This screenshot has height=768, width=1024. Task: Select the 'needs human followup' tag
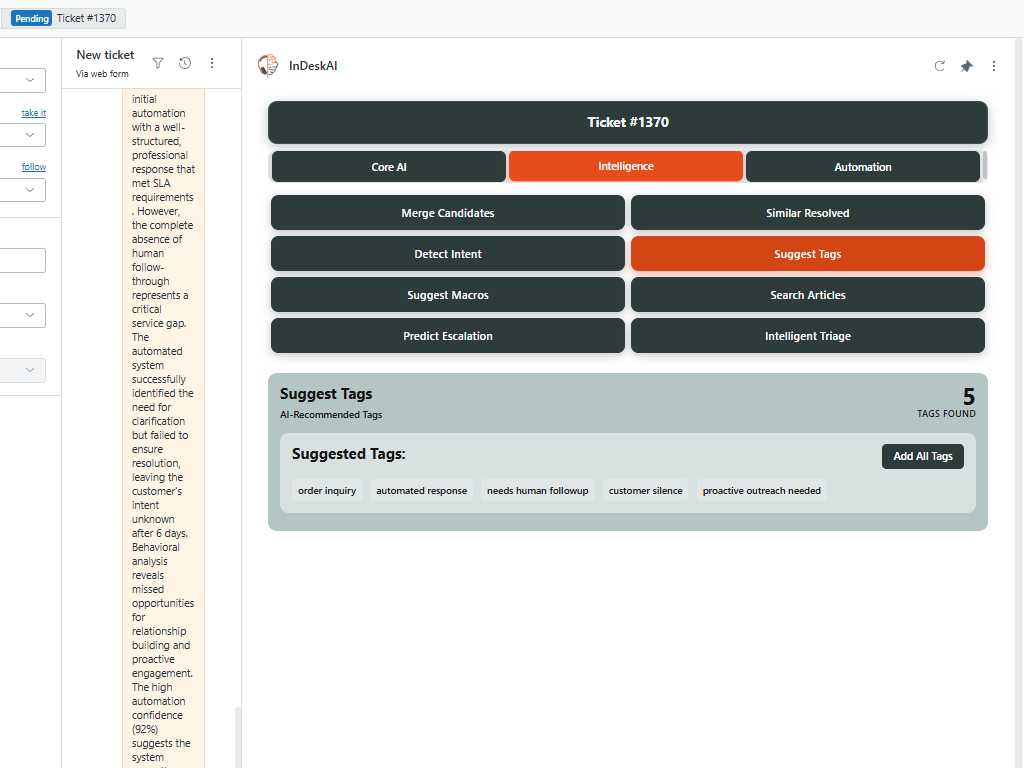click(x=537, y=491)
